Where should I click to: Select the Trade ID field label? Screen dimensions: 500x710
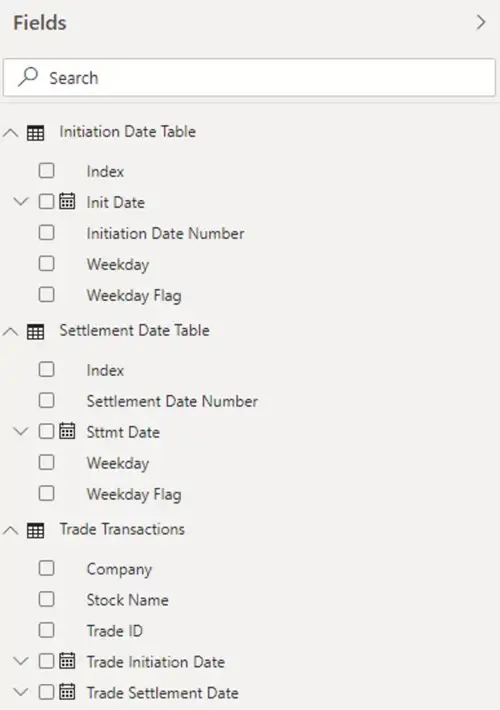pos(115,631)
